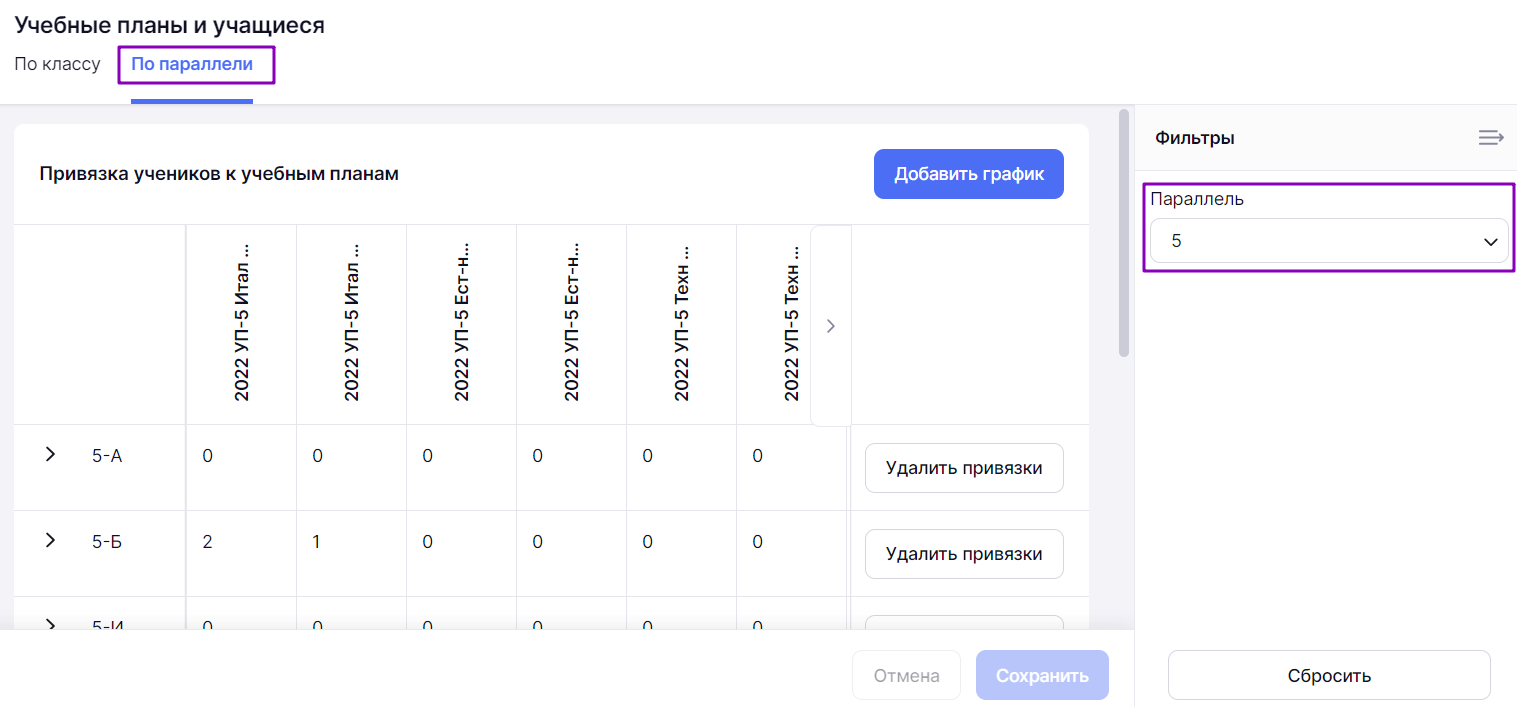Screen dimensions: 1517x707
Task: Click the Добавить график button
Action: pyautogui.click(x=969, y=174)
